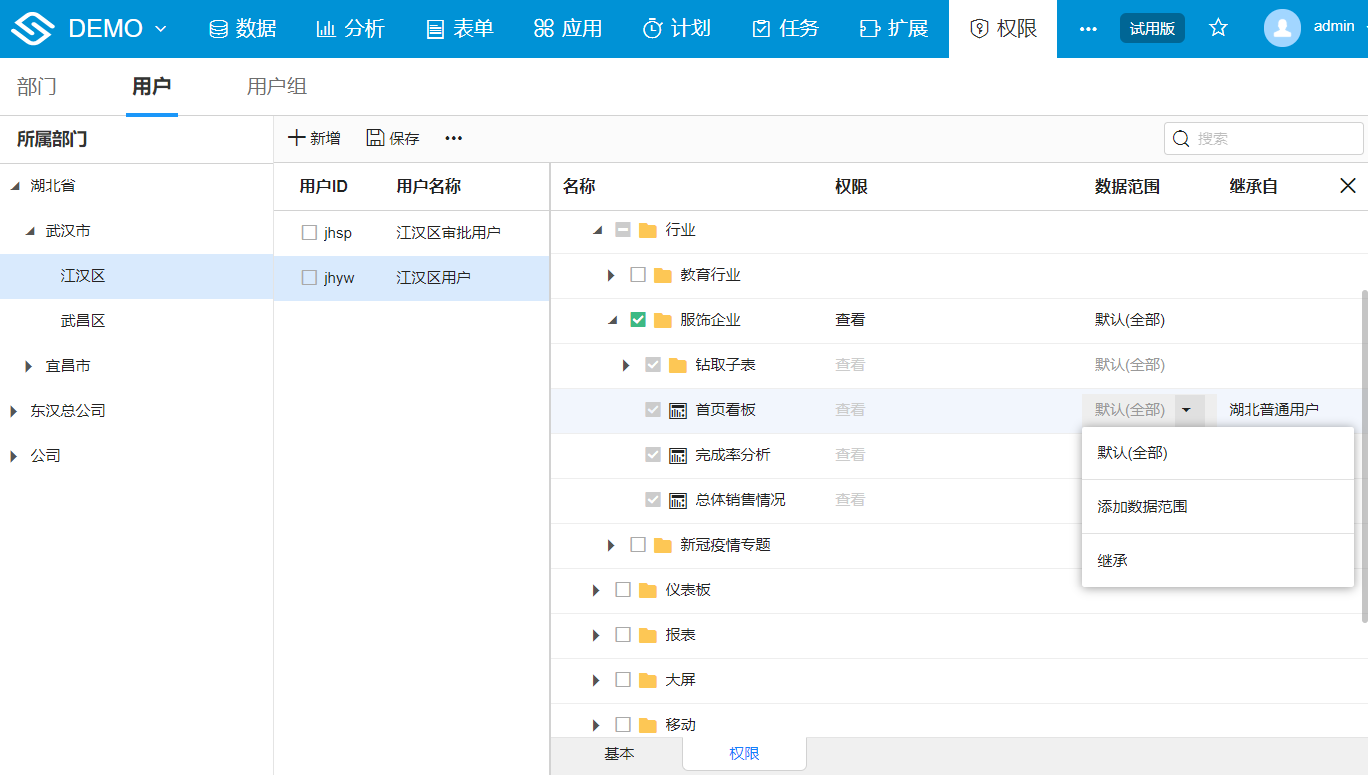
Task: Expand the 教育行业 tree node
Action: click(x=613, y=275)
